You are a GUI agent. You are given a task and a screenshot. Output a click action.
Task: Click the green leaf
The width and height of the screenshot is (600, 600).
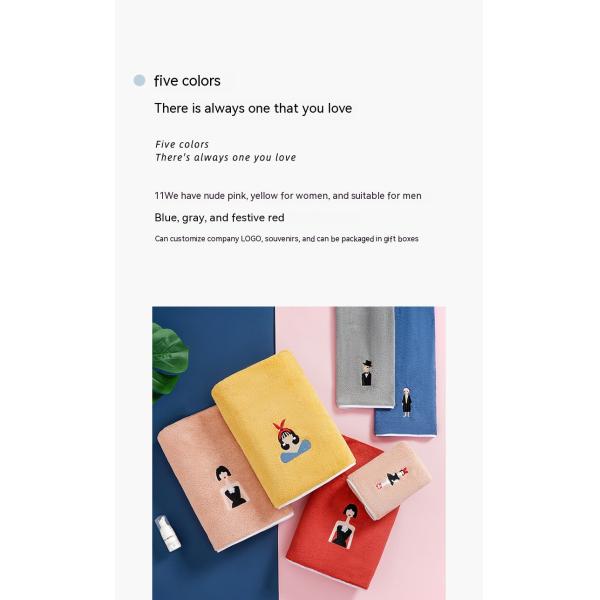click(x=168, y=364)
